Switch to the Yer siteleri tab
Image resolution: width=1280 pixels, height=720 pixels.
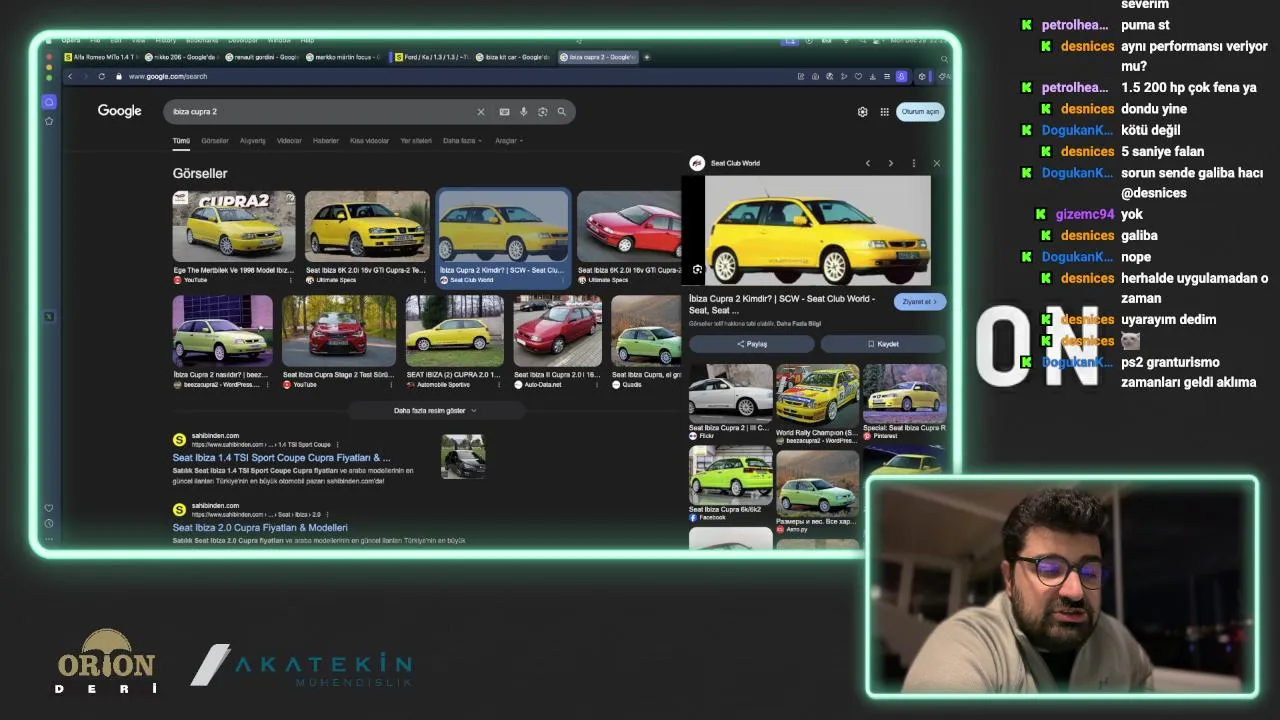tap(416, 141)
